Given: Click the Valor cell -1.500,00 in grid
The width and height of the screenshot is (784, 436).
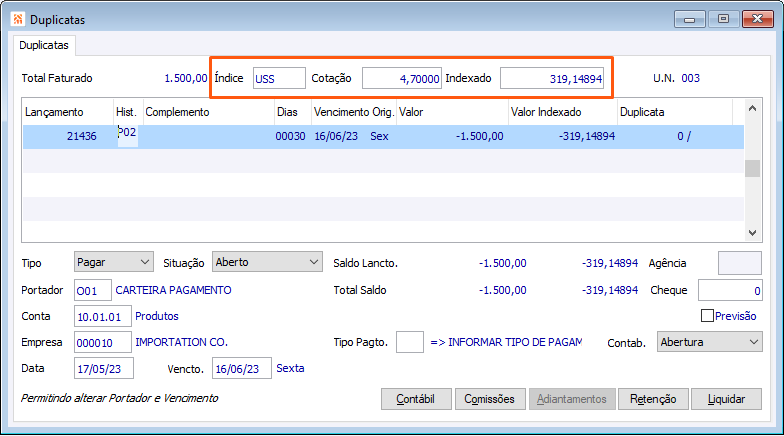Looking at the screenshot, I should (479, 136).
